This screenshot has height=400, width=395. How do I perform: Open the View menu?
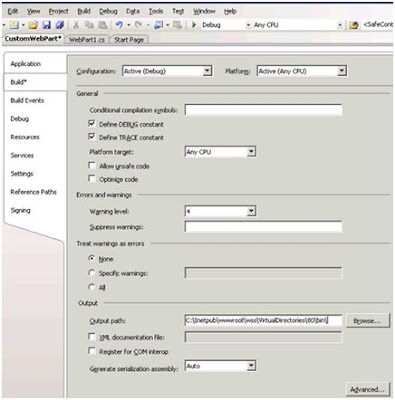pos(33,11)
